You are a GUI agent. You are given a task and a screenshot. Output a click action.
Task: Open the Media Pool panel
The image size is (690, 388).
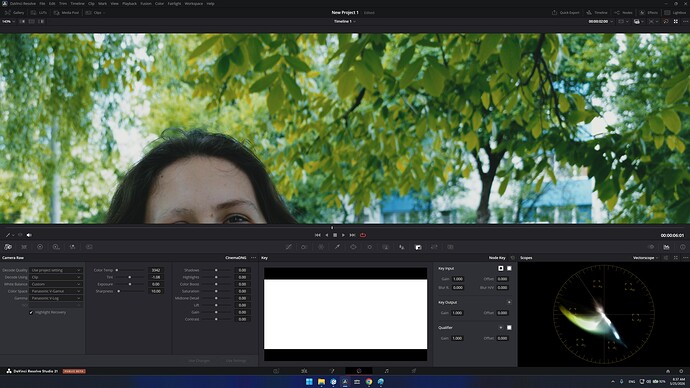(x=66, y=13)
